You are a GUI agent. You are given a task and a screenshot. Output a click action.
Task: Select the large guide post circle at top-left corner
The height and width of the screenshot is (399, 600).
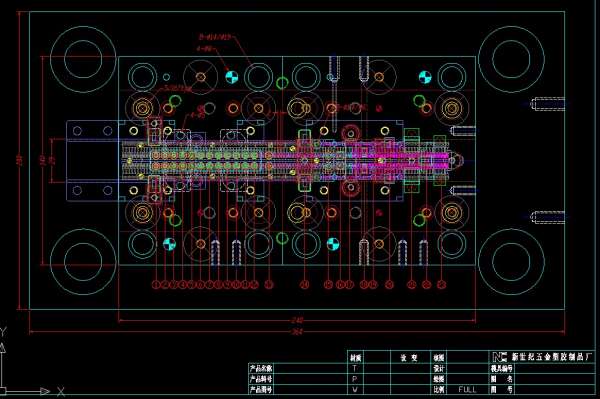click(83, 59)
